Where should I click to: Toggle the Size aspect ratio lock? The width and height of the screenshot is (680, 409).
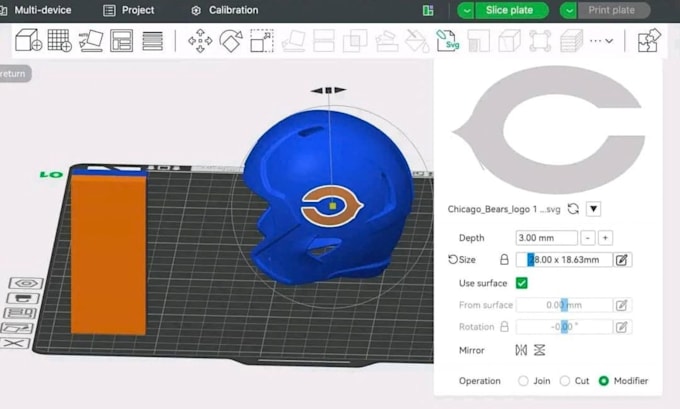(x=504, y=259)
